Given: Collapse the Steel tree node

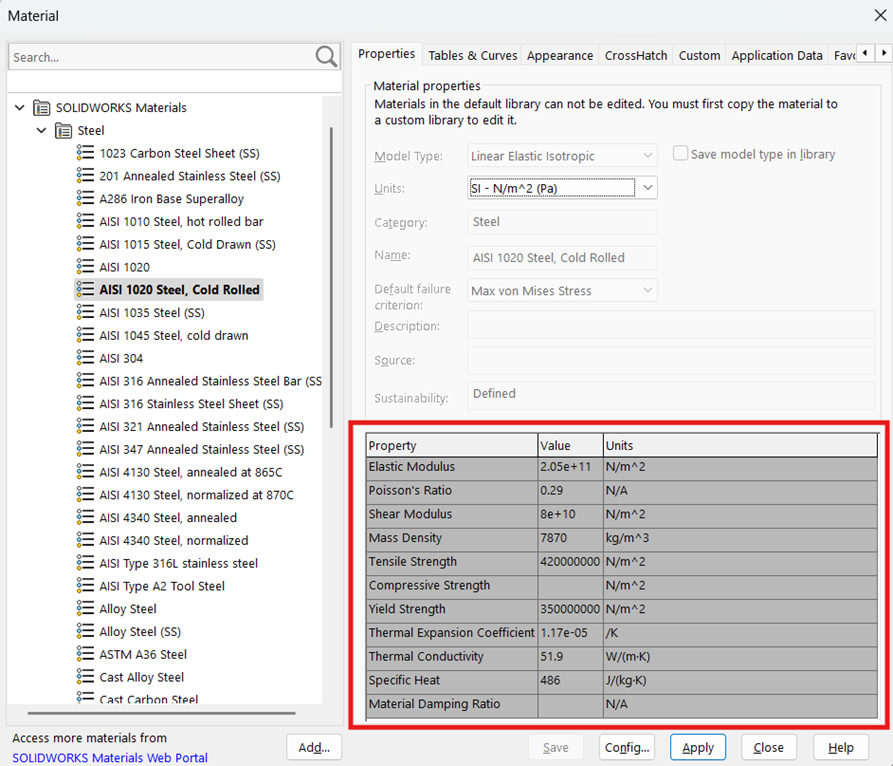Looking at the screenshot, I should pyautogui.click(x=41, y=130).
